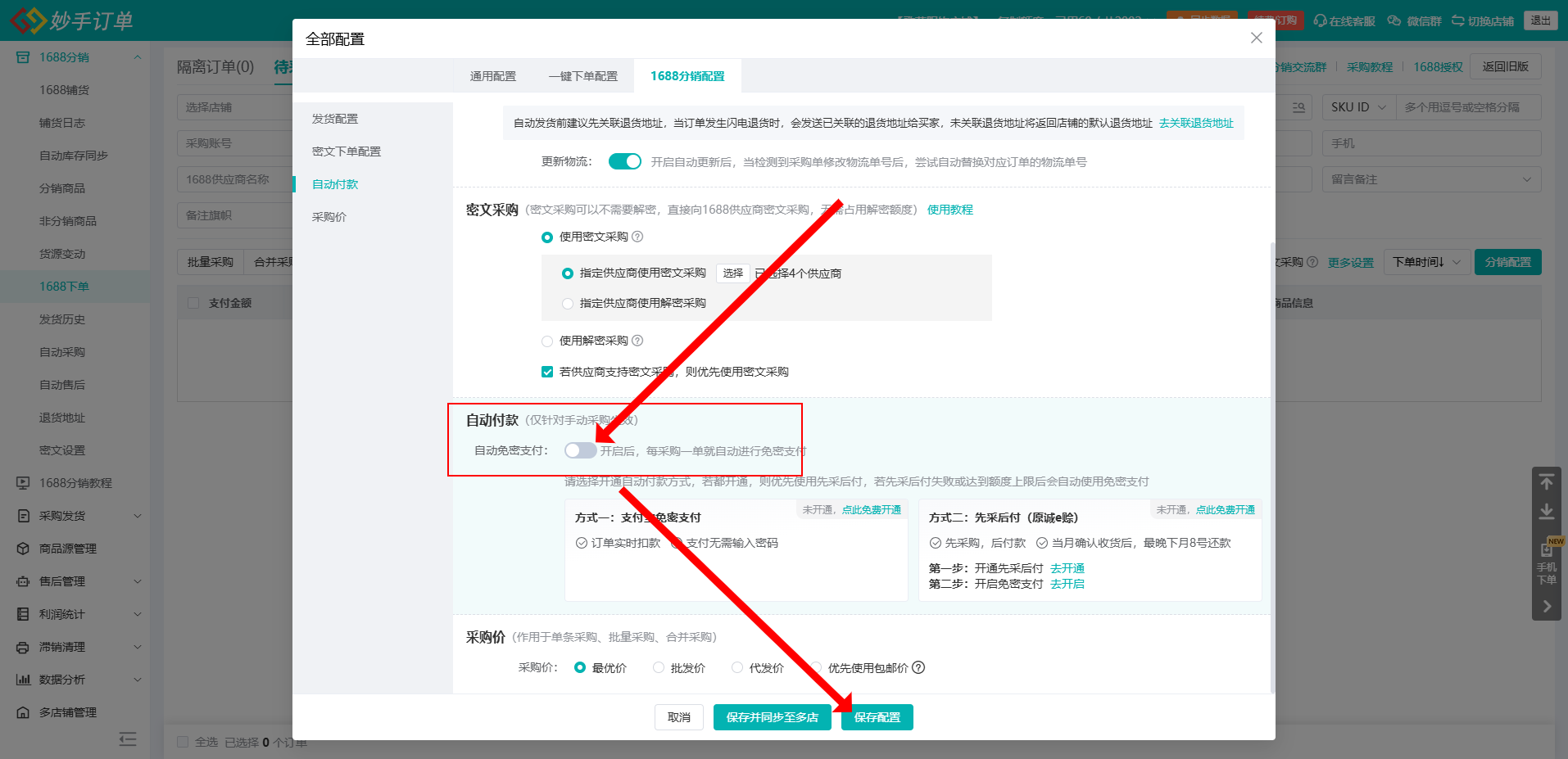Open the SKU ID dropdown

[x=1359, y=107]
